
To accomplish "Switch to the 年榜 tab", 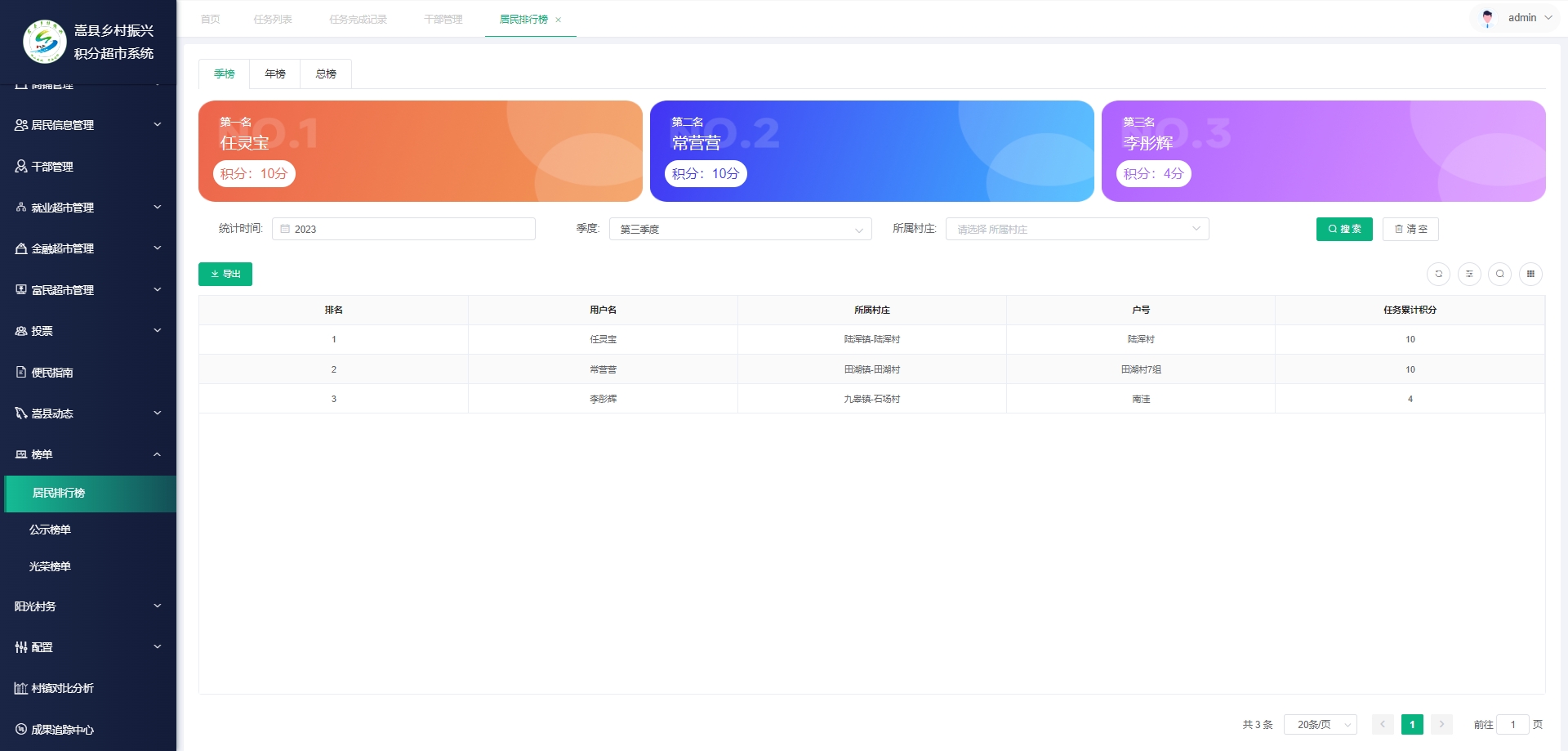I will (275, 74).
